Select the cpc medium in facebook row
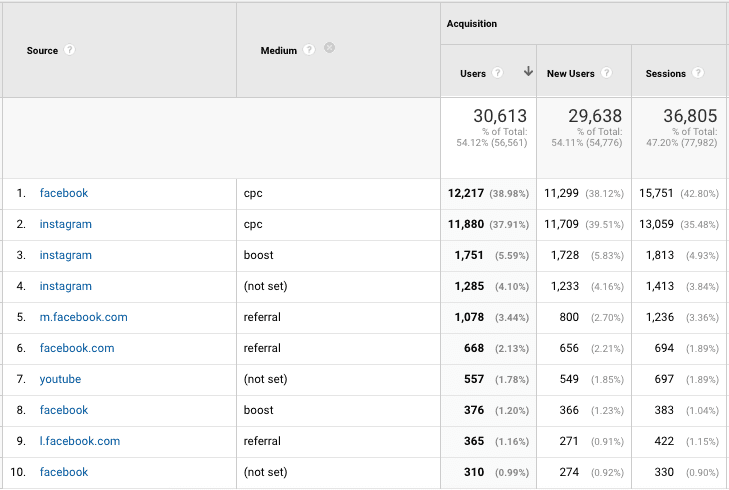Viewport: 729px width, 490px height. click(x=253, y=193)
